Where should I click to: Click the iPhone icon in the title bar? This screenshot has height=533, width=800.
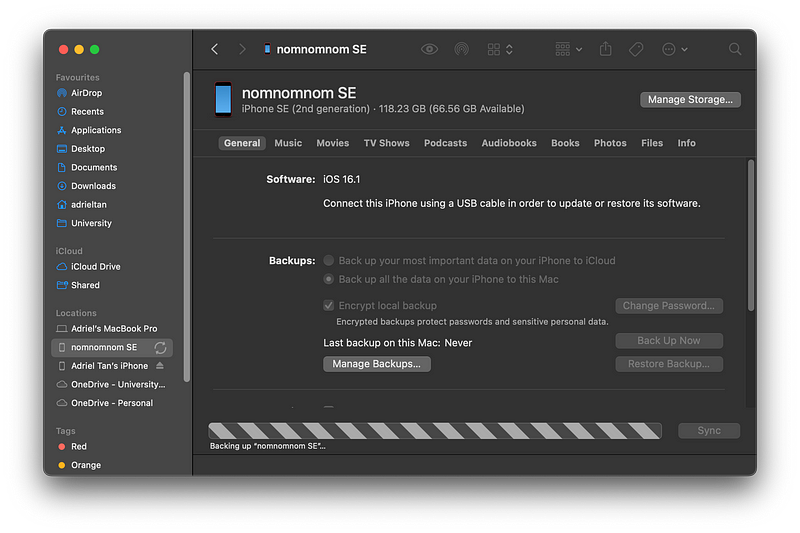(267, 49)
